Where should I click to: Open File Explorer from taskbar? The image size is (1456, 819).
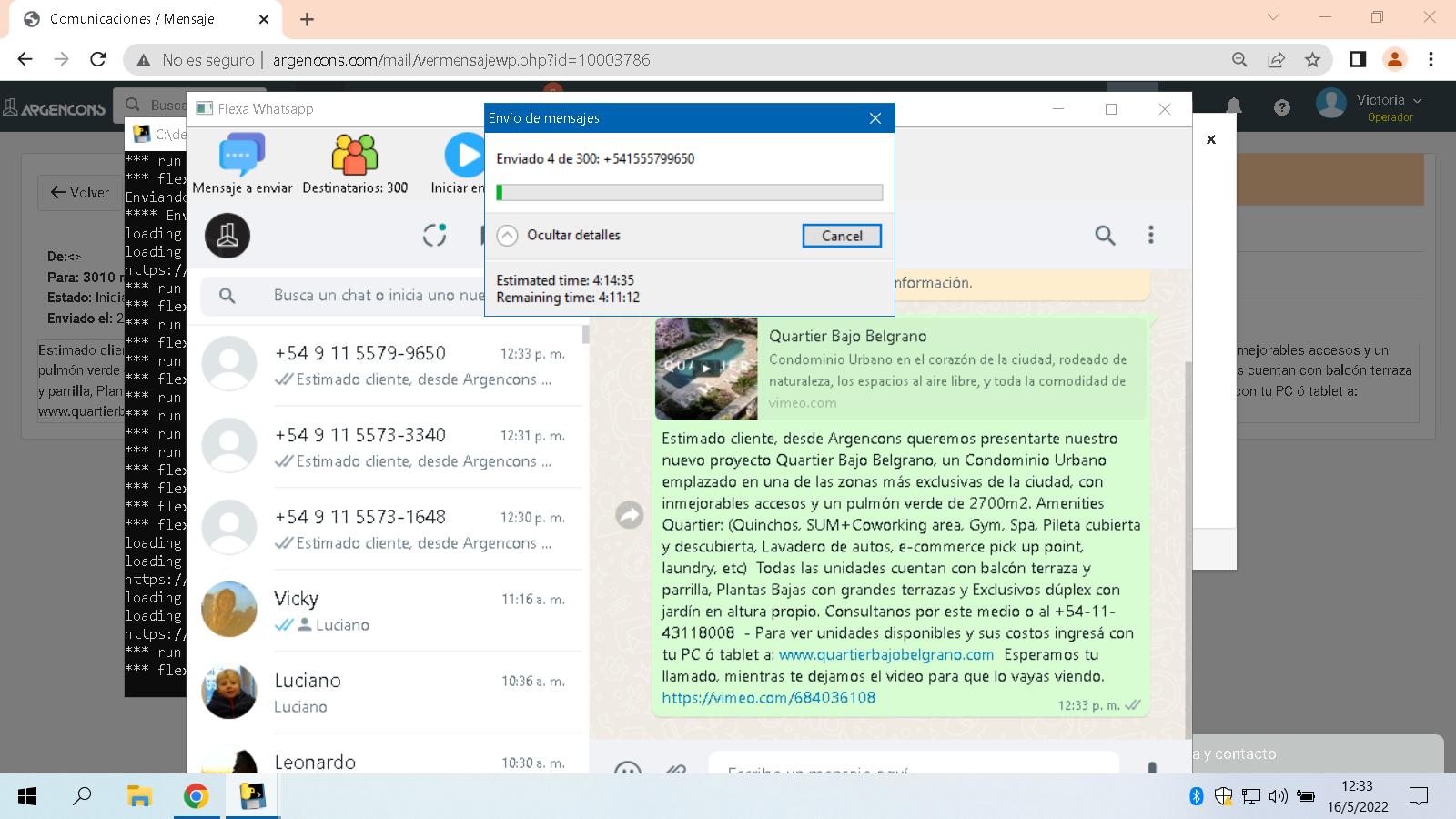tap(139, 796)
